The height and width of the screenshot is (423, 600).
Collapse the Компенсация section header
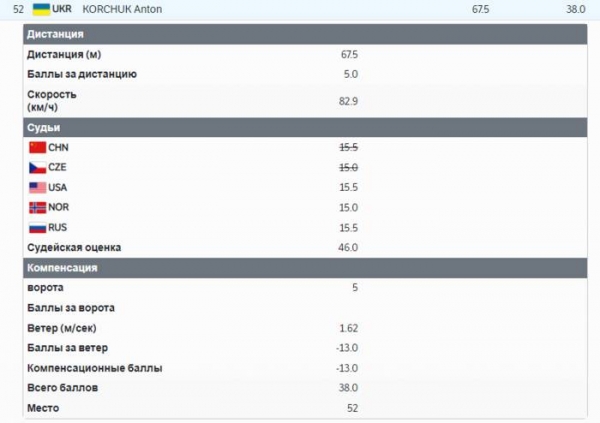coord(305,268)
